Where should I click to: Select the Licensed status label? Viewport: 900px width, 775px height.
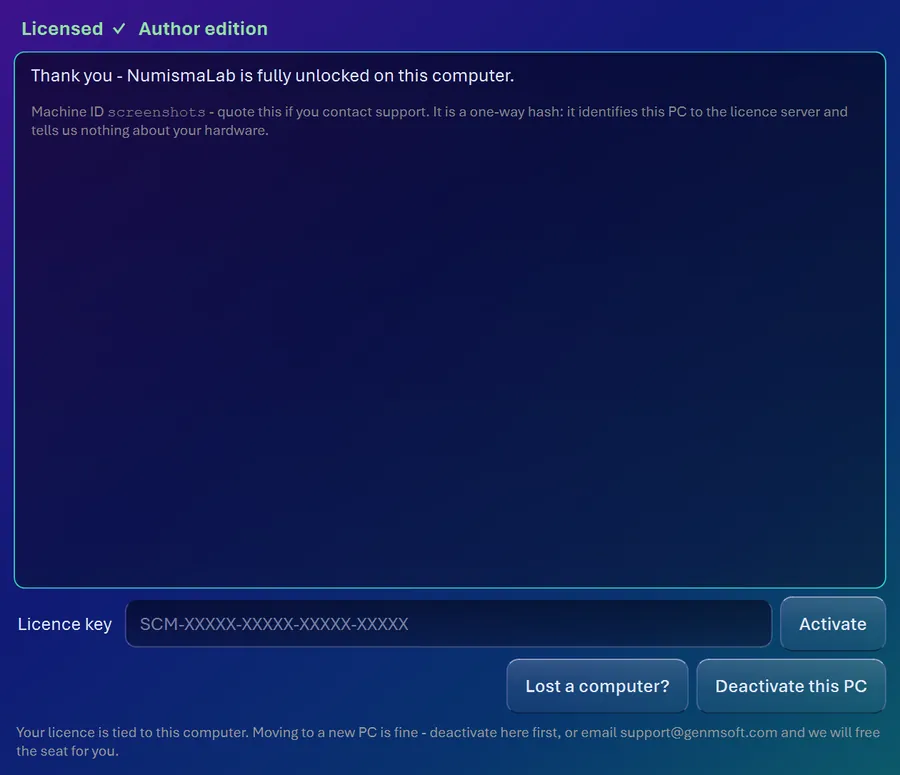coord(62,29)
